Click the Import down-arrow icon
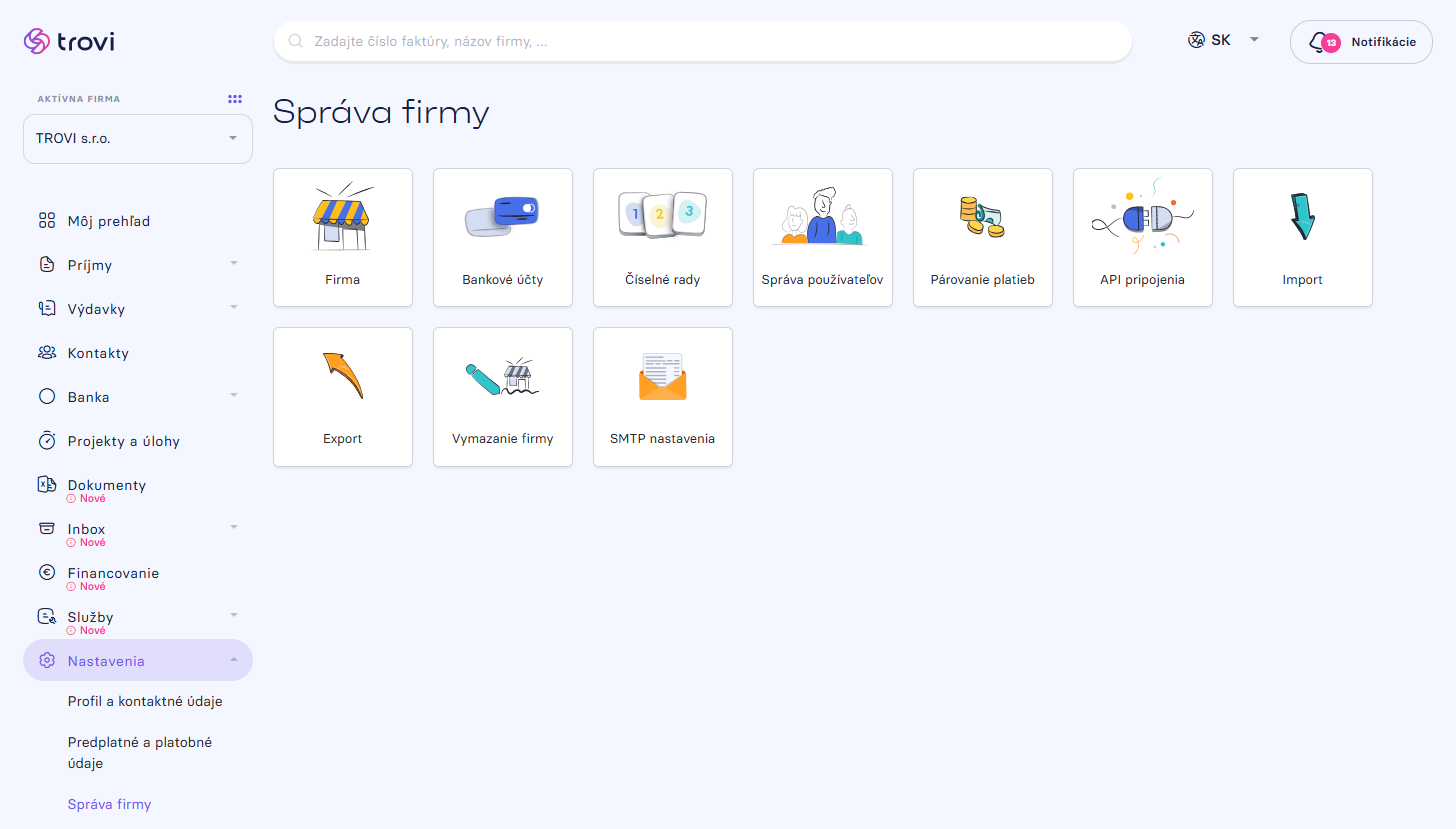The height and width of the screenshot is (829, 1456). tap(1302, 216)
